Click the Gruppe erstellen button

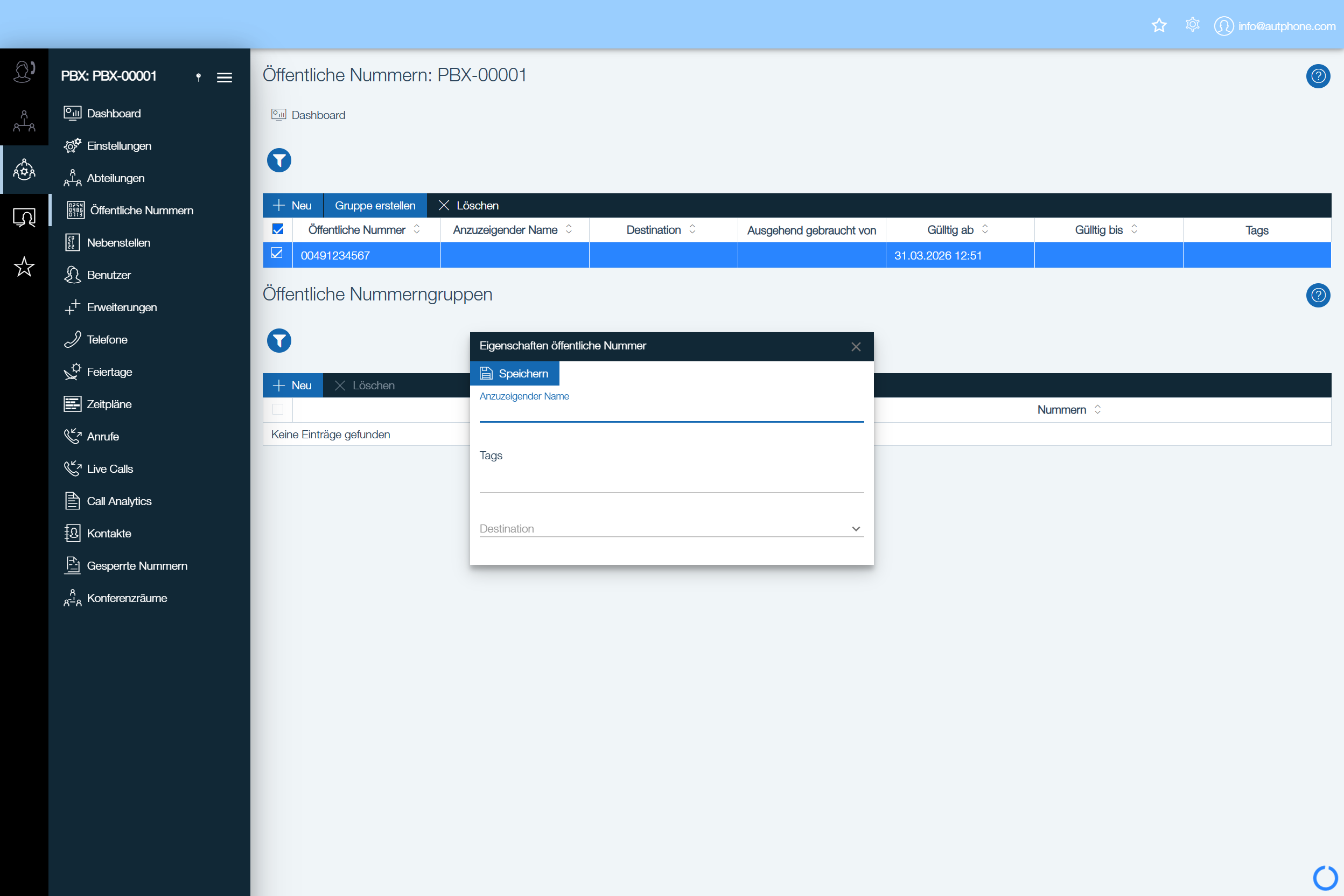tap(375, 206)
